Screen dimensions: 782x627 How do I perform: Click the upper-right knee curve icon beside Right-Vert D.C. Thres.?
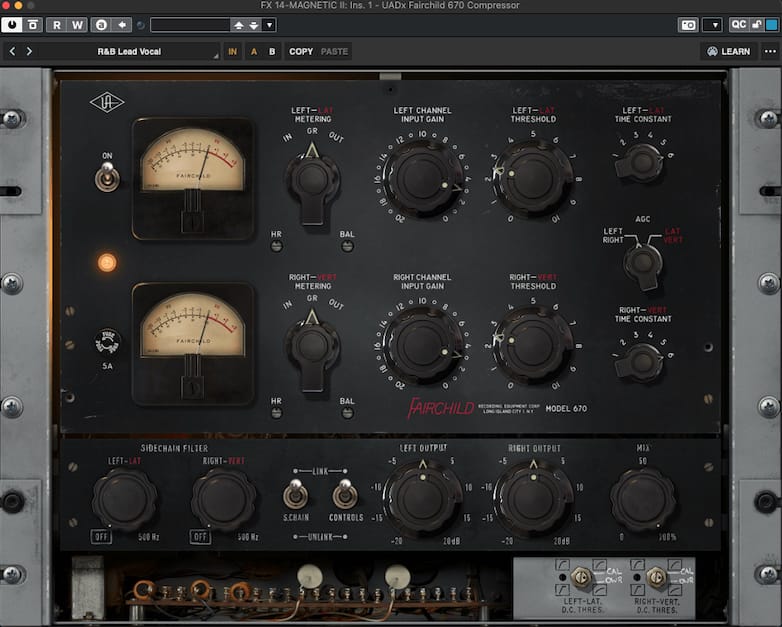point(674,565)
